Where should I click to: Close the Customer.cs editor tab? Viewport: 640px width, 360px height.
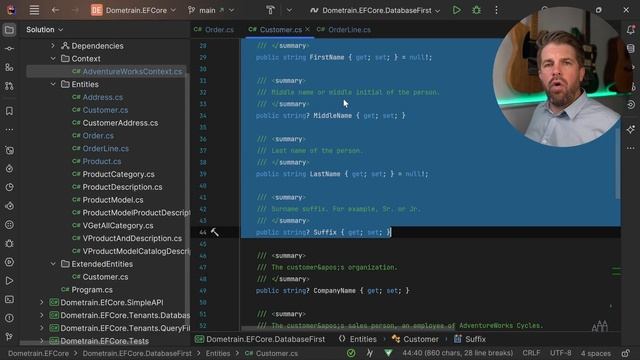307,29
